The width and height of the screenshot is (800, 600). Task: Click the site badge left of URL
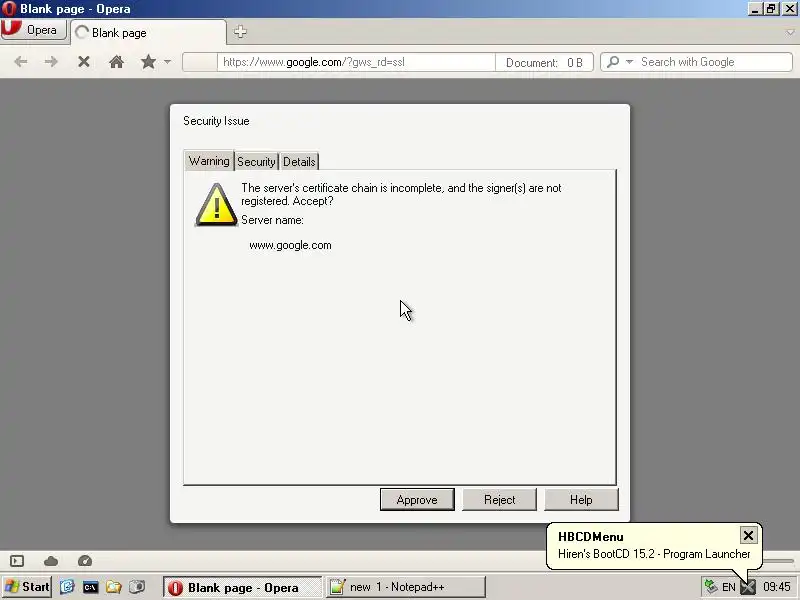click(x=199, y=62)
